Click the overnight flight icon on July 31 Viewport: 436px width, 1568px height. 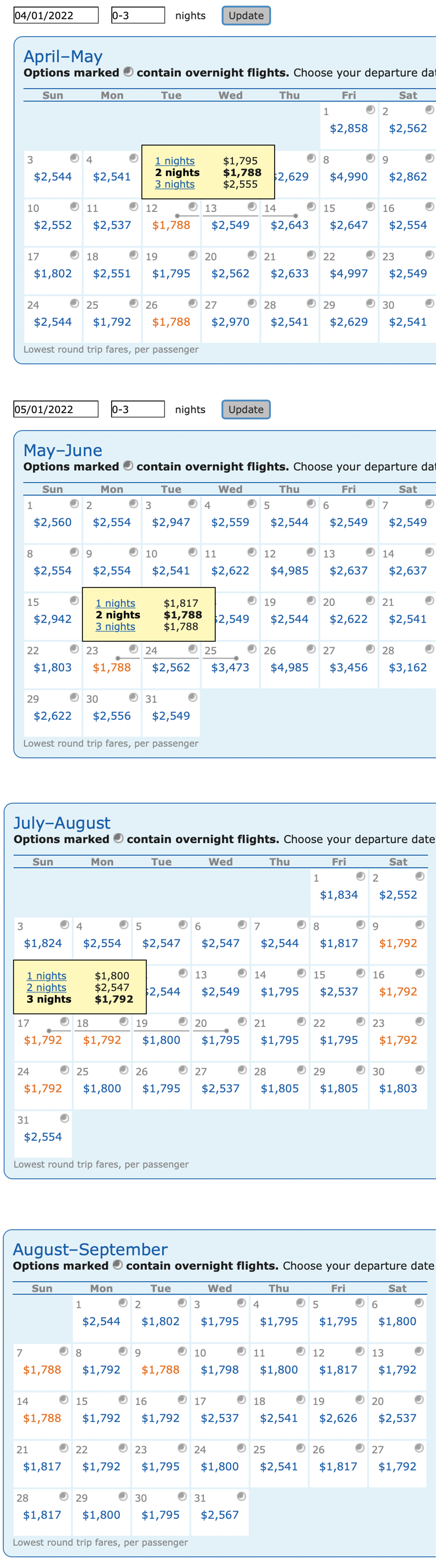(65, 1118)
